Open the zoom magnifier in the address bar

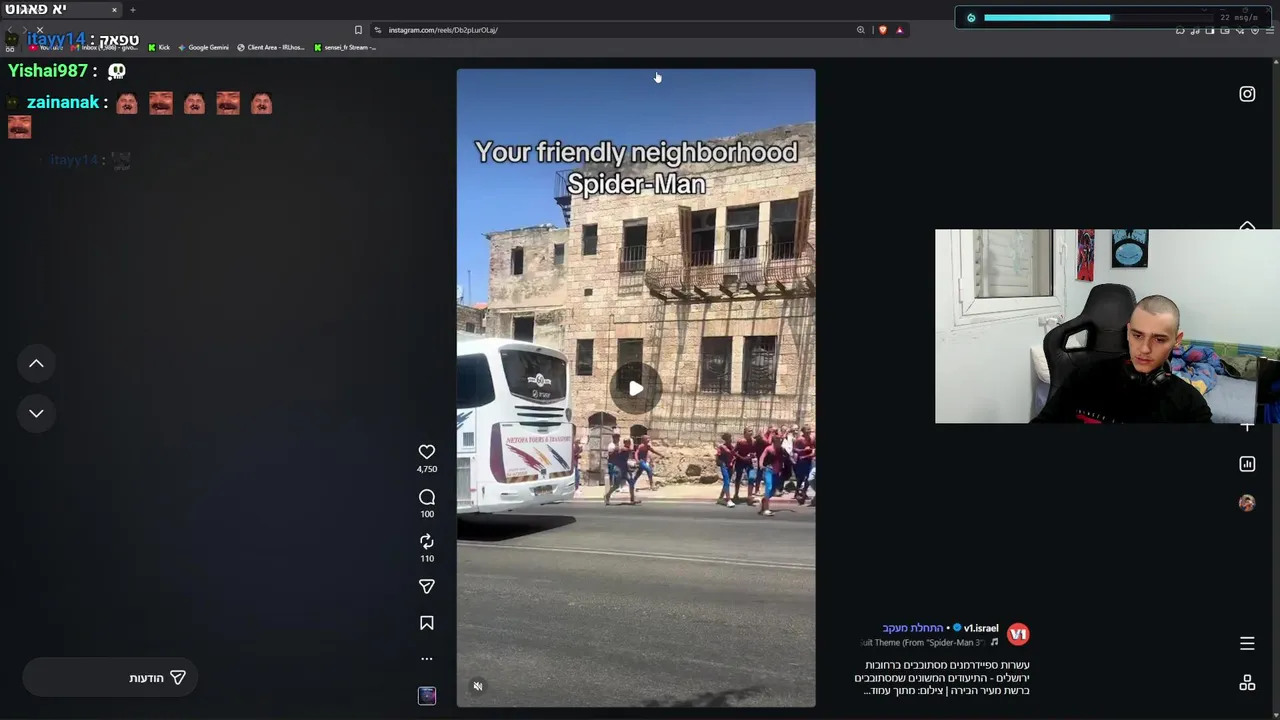click(860, 30)
